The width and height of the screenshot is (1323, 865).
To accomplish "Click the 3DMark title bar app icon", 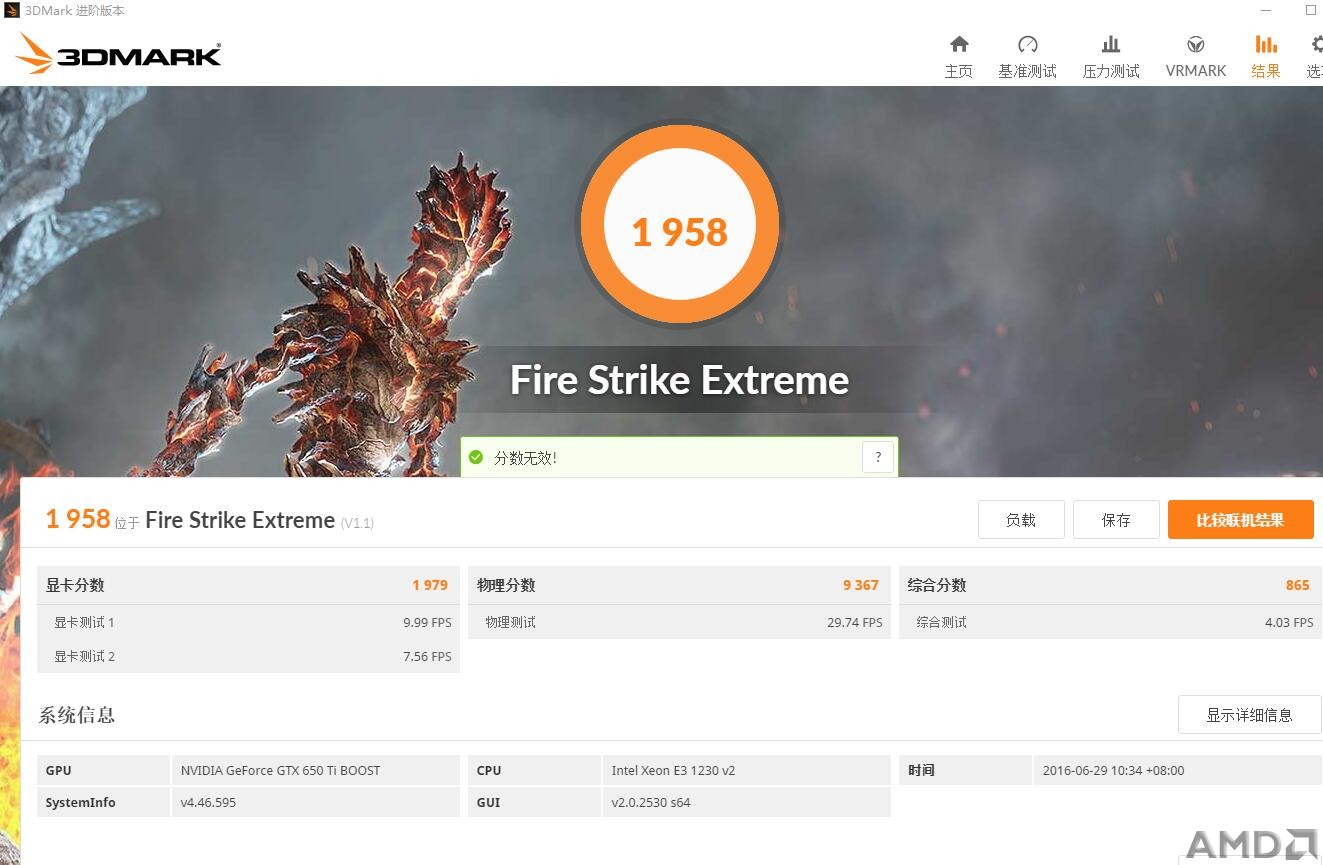I will (x=12, y=10).
